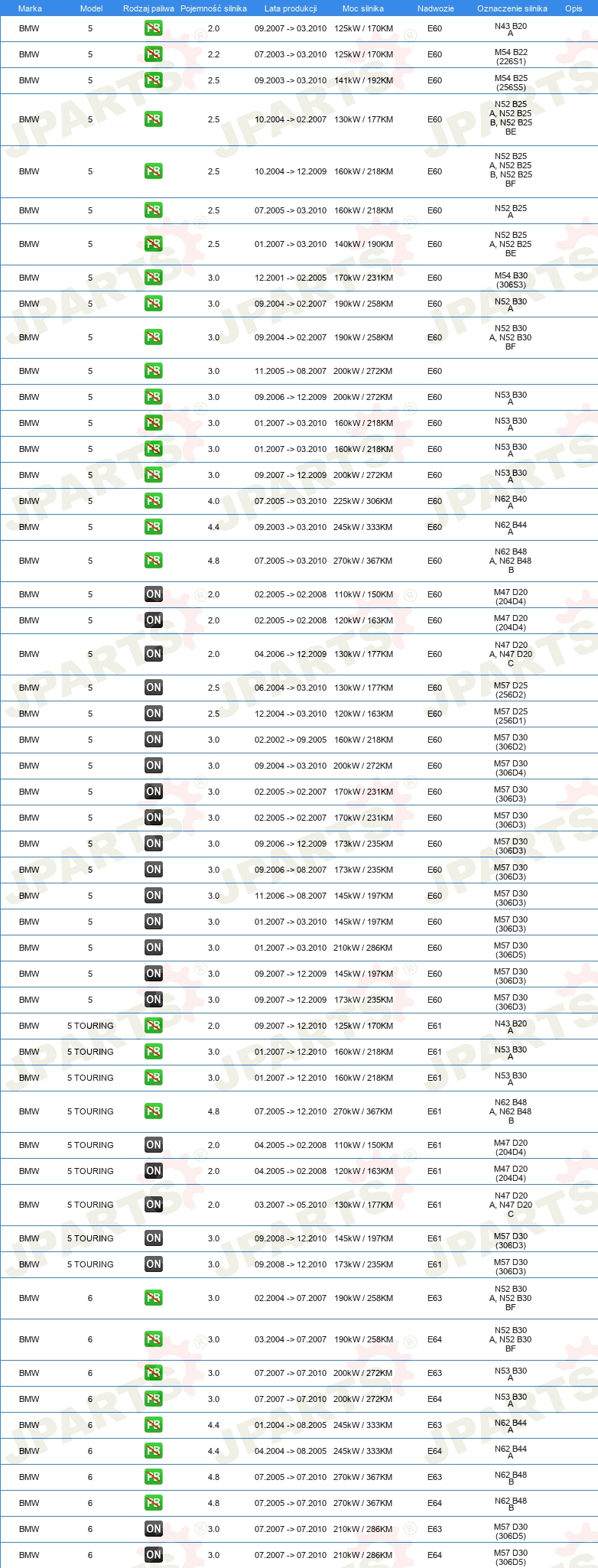The height and width of the screenshot is (1568, 598).
Task: Select date range 07.2003 -> 03.2010
Action: (x=291, y=55)
